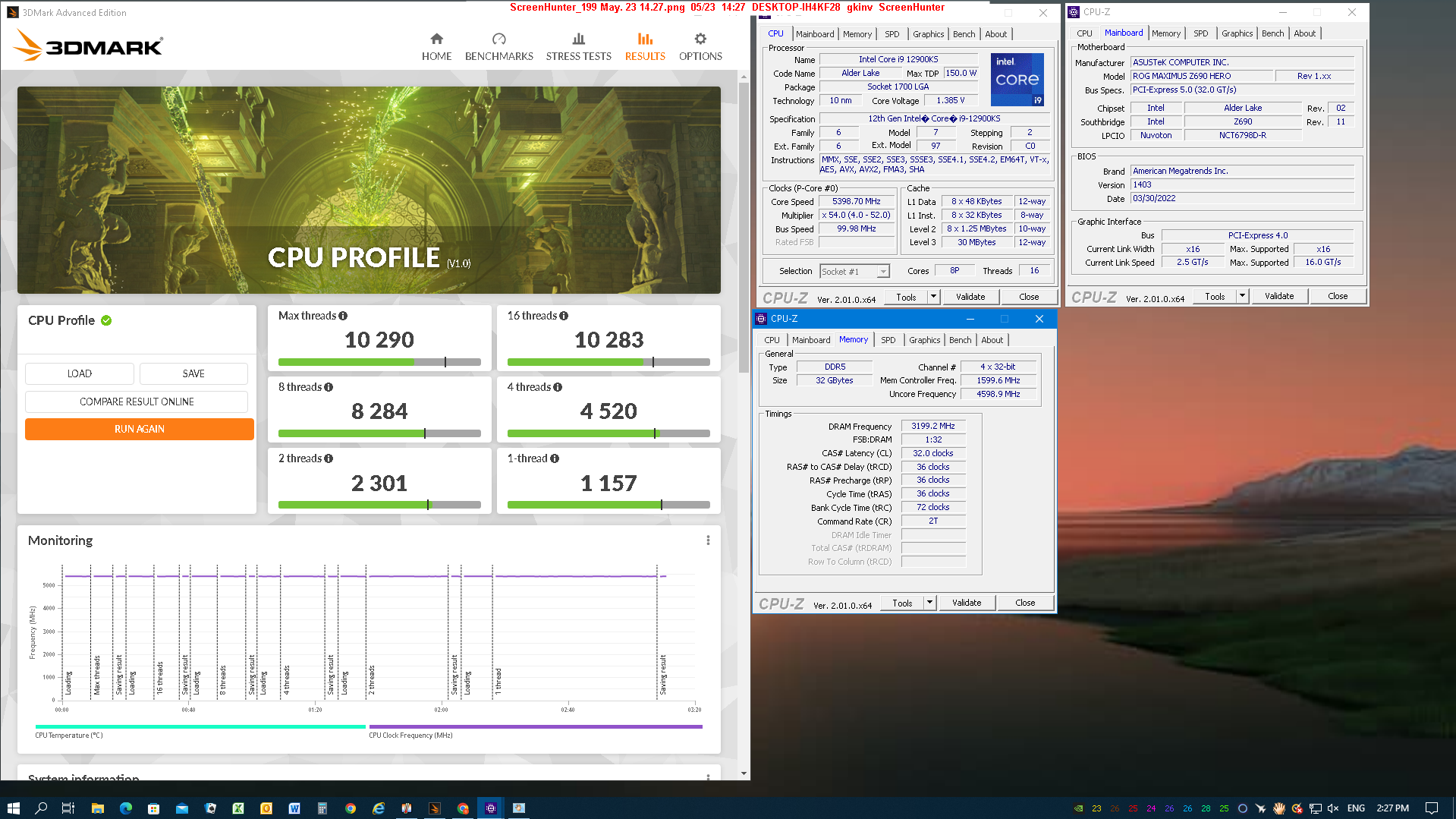This screenshot has width=1456, height=819.
Task: Open About tab in CPU-Z Mainboard window
Action: [x=1304, y=33]
